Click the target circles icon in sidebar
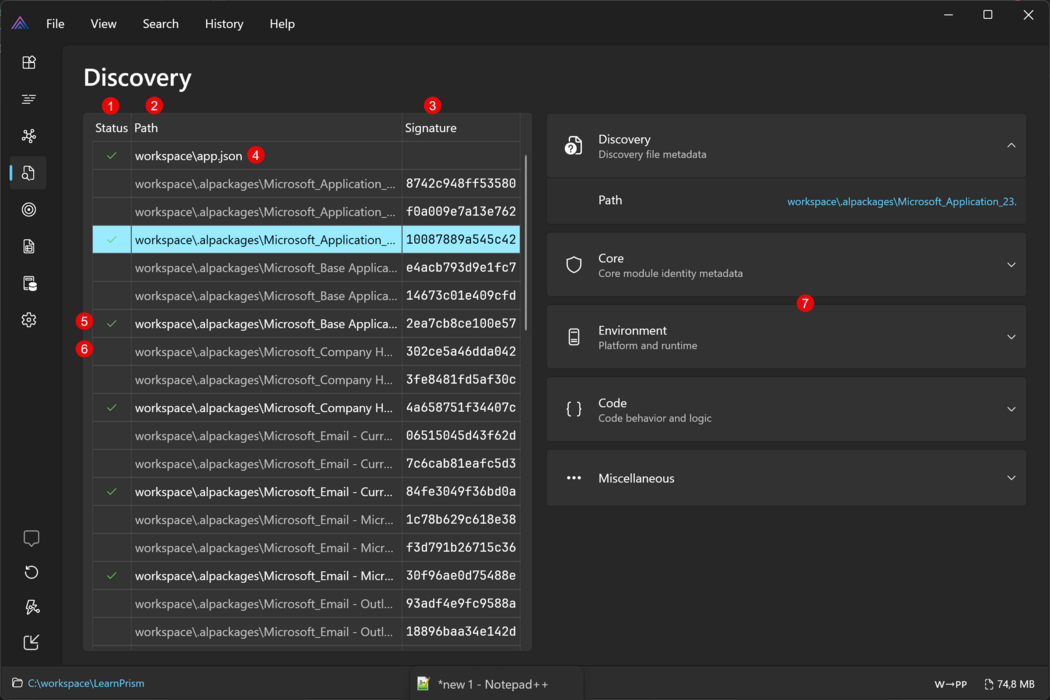 [x=29, y=210]
